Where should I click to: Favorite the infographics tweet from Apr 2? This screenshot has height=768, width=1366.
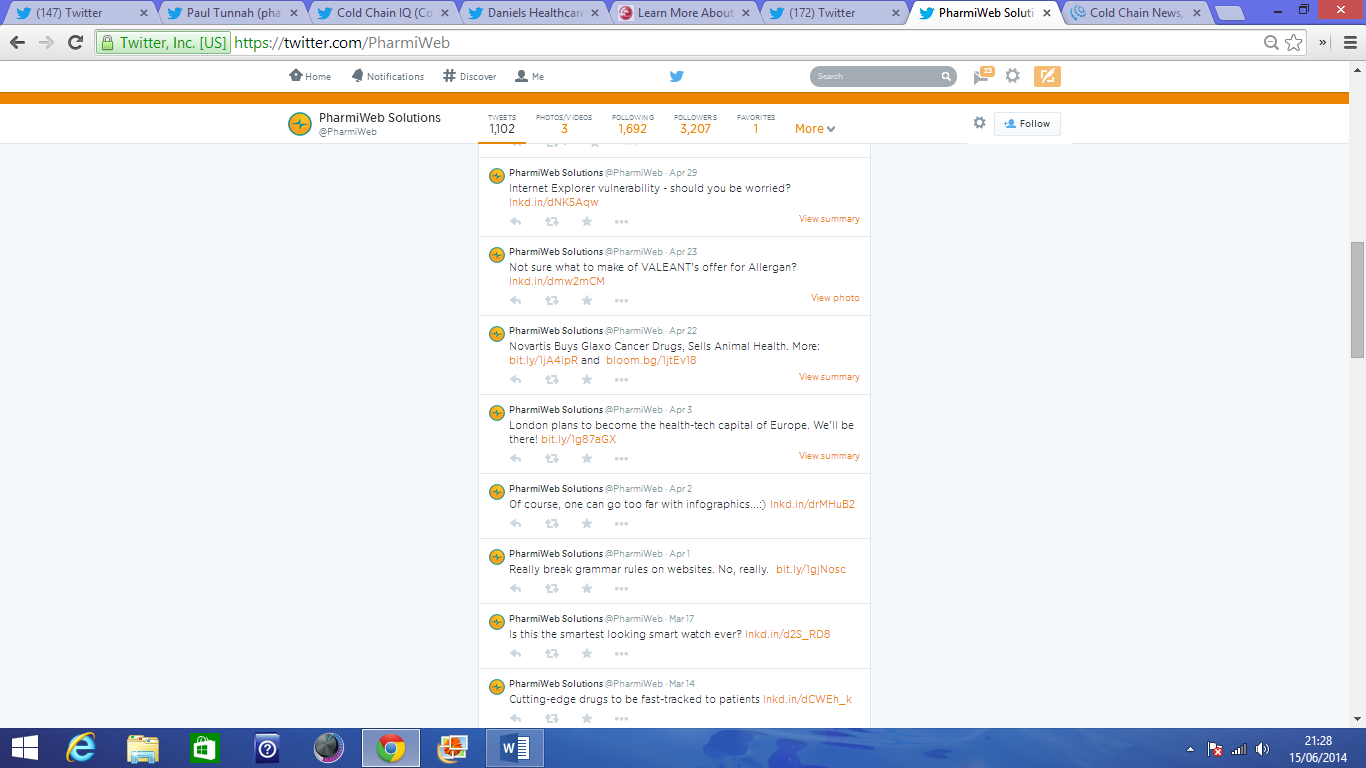(587, 523)
